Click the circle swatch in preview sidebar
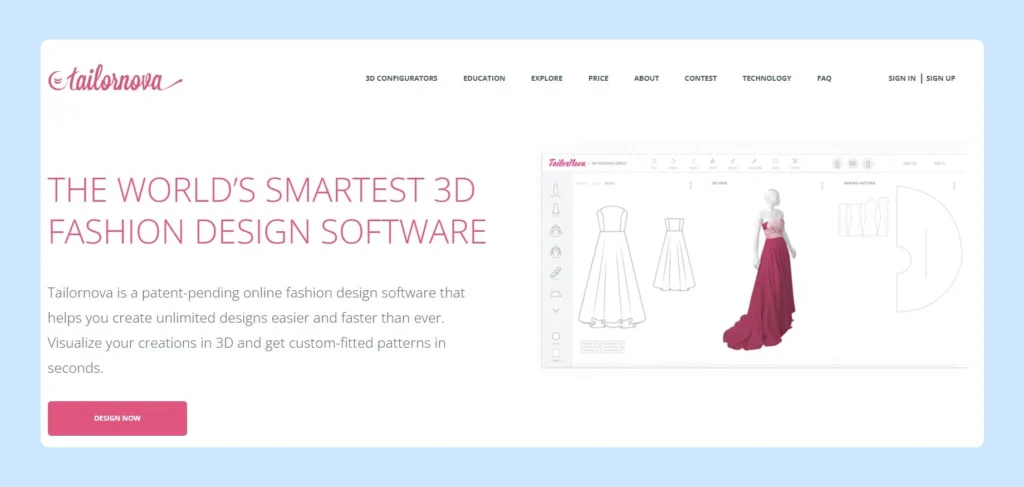Screen dimensions: 1024x487 coord(556,336)
